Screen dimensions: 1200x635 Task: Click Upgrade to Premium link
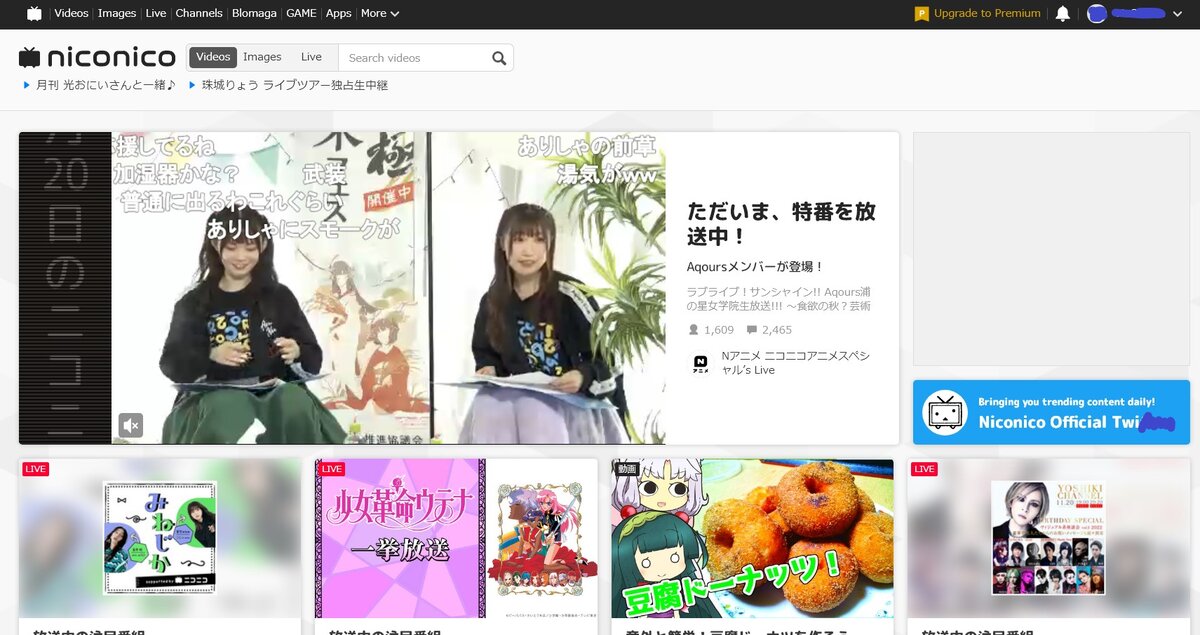(x=987, y=13)
